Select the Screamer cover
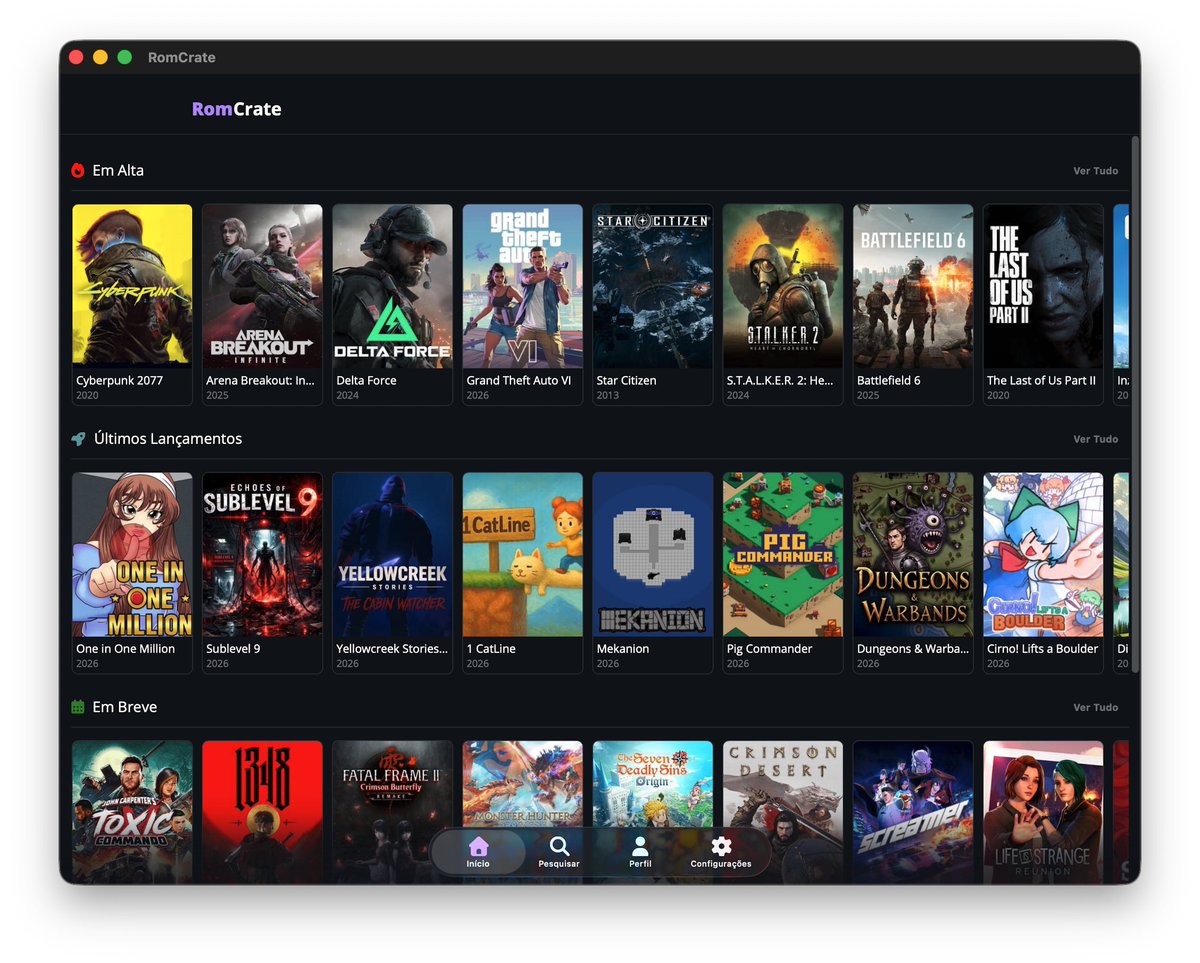The height and width of the screenshot is (963, 1200). 913,811
